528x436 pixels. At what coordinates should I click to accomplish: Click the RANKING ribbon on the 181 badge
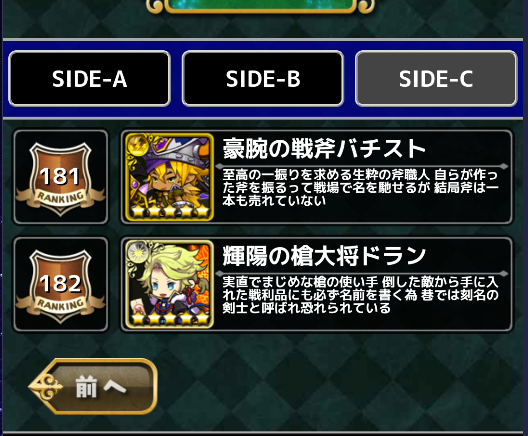pyautogui.click(x=61, y=198)
